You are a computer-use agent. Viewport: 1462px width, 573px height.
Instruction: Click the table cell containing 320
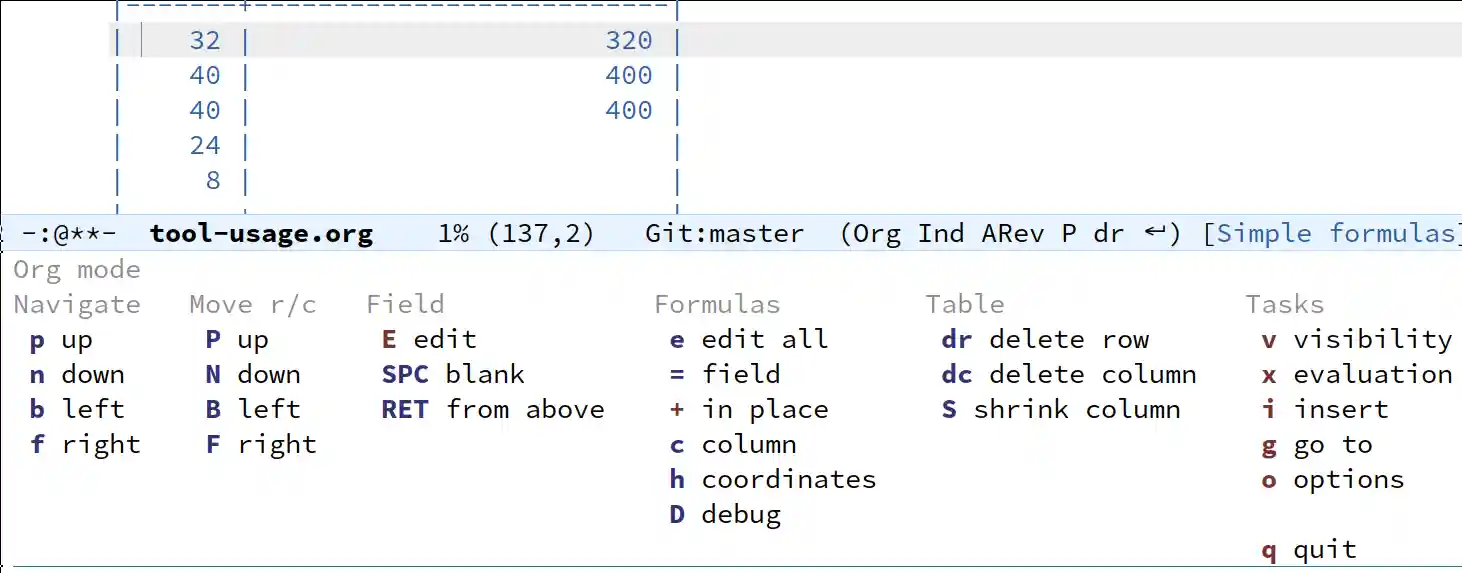click(629, 41)
